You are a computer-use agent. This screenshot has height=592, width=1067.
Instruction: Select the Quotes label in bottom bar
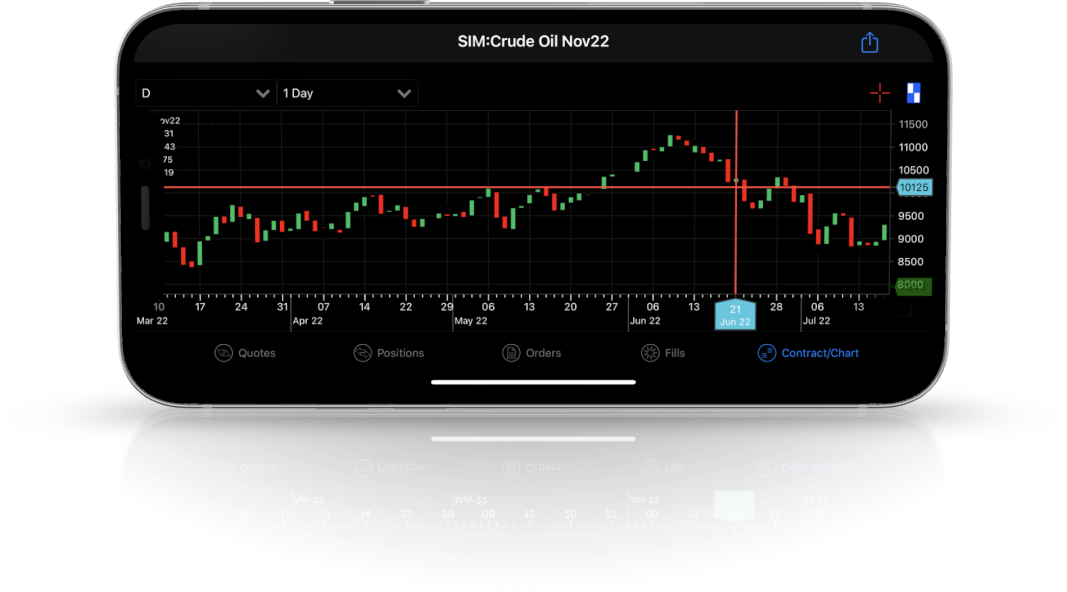[257, 353]
